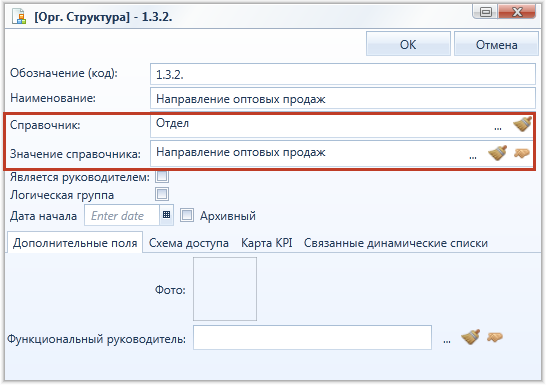Focus the Наименование text field
The height and width of the screenshot is (385, 546).
click(343, 99)
